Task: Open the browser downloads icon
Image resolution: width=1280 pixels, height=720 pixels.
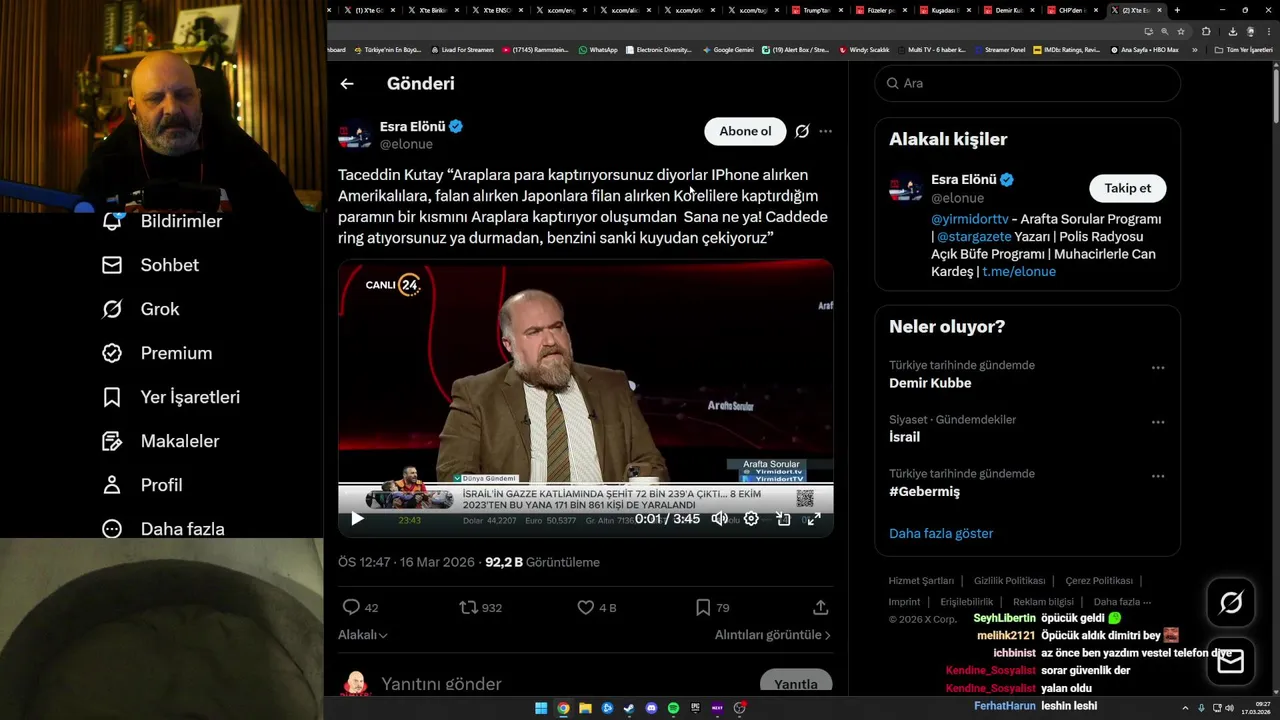Action: click(x=1232, y=31)
